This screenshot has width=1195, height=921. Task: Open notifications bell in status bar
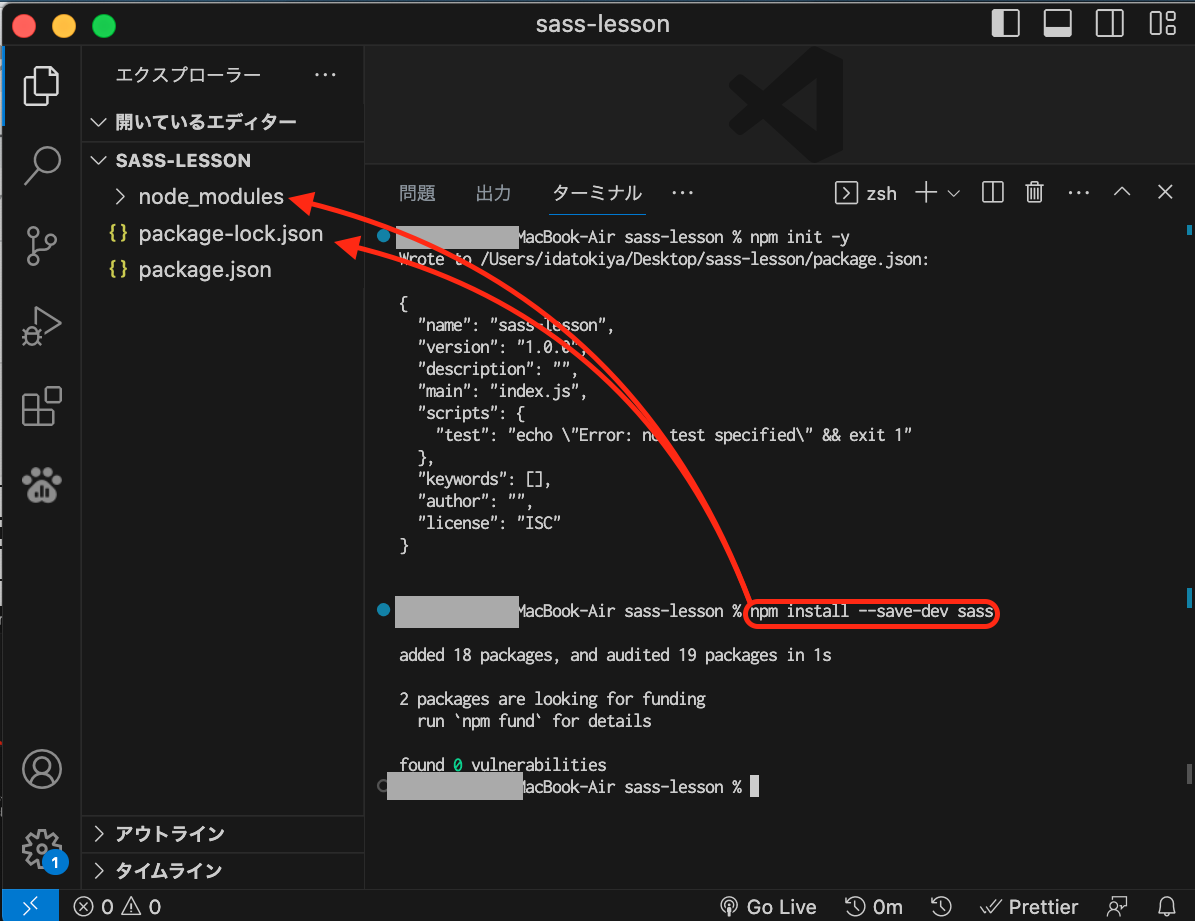pos(1167,907)
